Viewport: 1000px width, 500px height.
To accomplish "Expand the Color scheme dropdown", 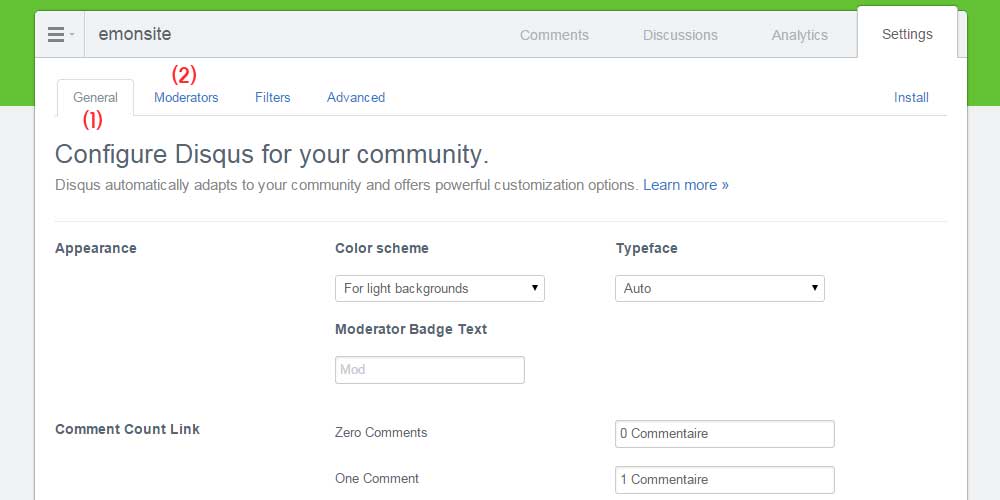I will (439, 288).
